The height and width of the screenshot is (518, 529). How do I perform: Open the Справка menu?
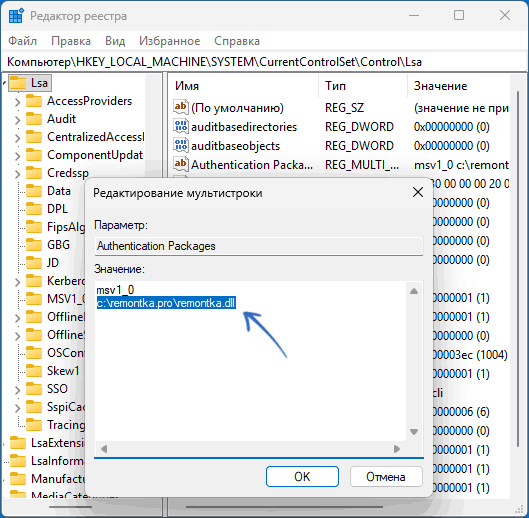tap(237, 41)
